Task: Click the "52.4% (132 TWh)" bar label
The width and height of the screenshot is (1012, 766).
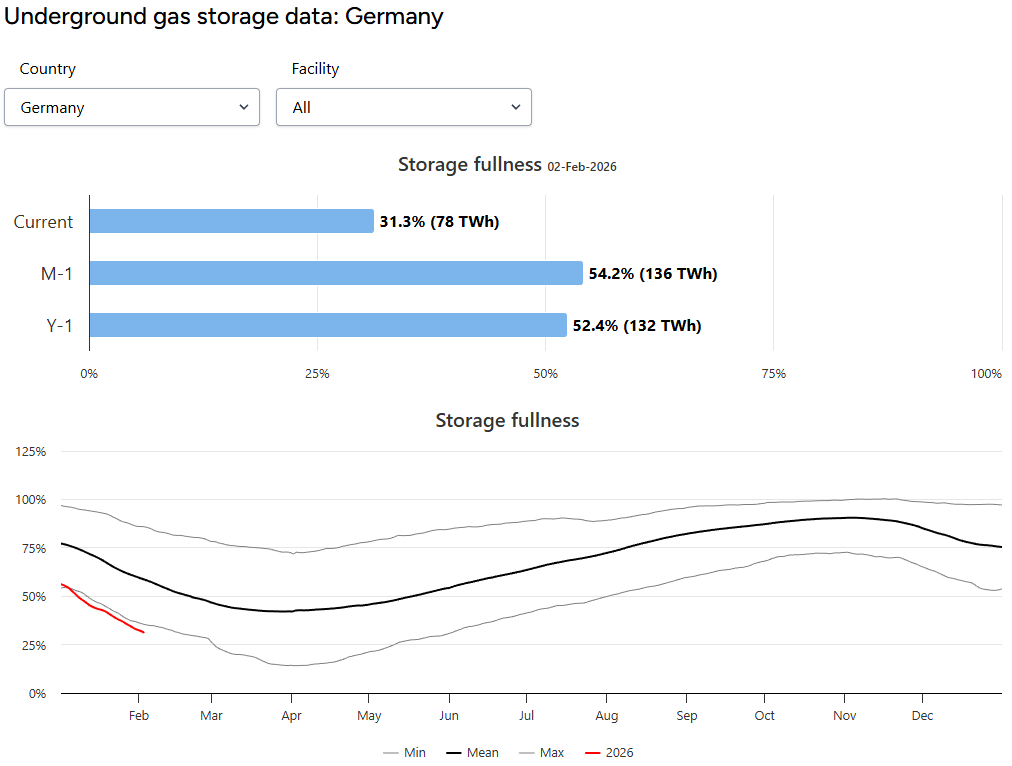Action: pyautogui.click(x=637, y=326)
